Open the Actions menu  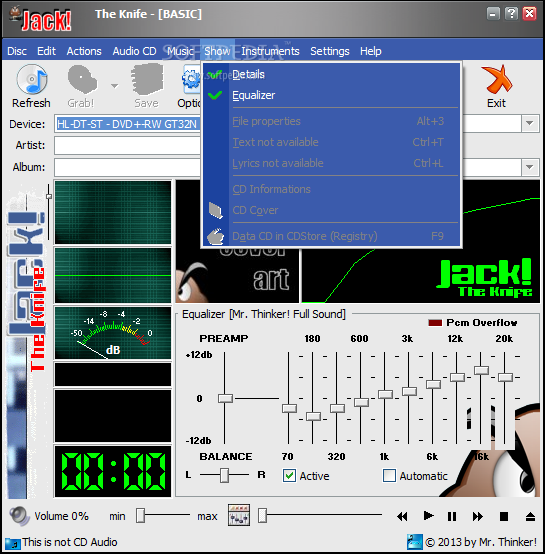click(x=84, y=51)
